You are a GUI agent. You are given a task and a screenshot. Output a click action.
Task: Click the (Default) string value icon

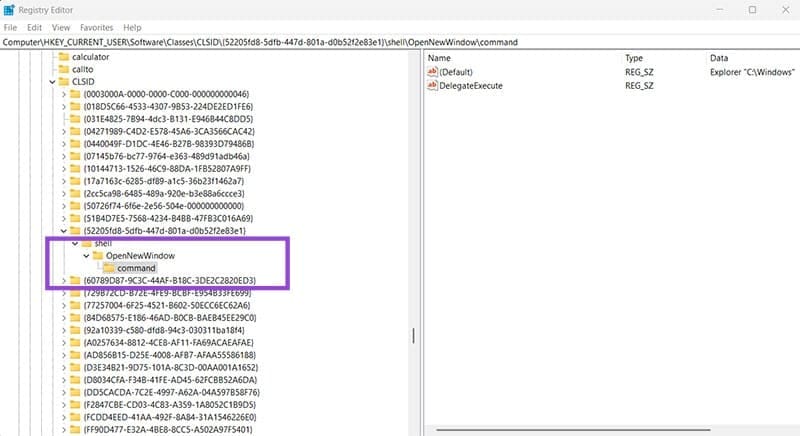(x=432, y=72)
